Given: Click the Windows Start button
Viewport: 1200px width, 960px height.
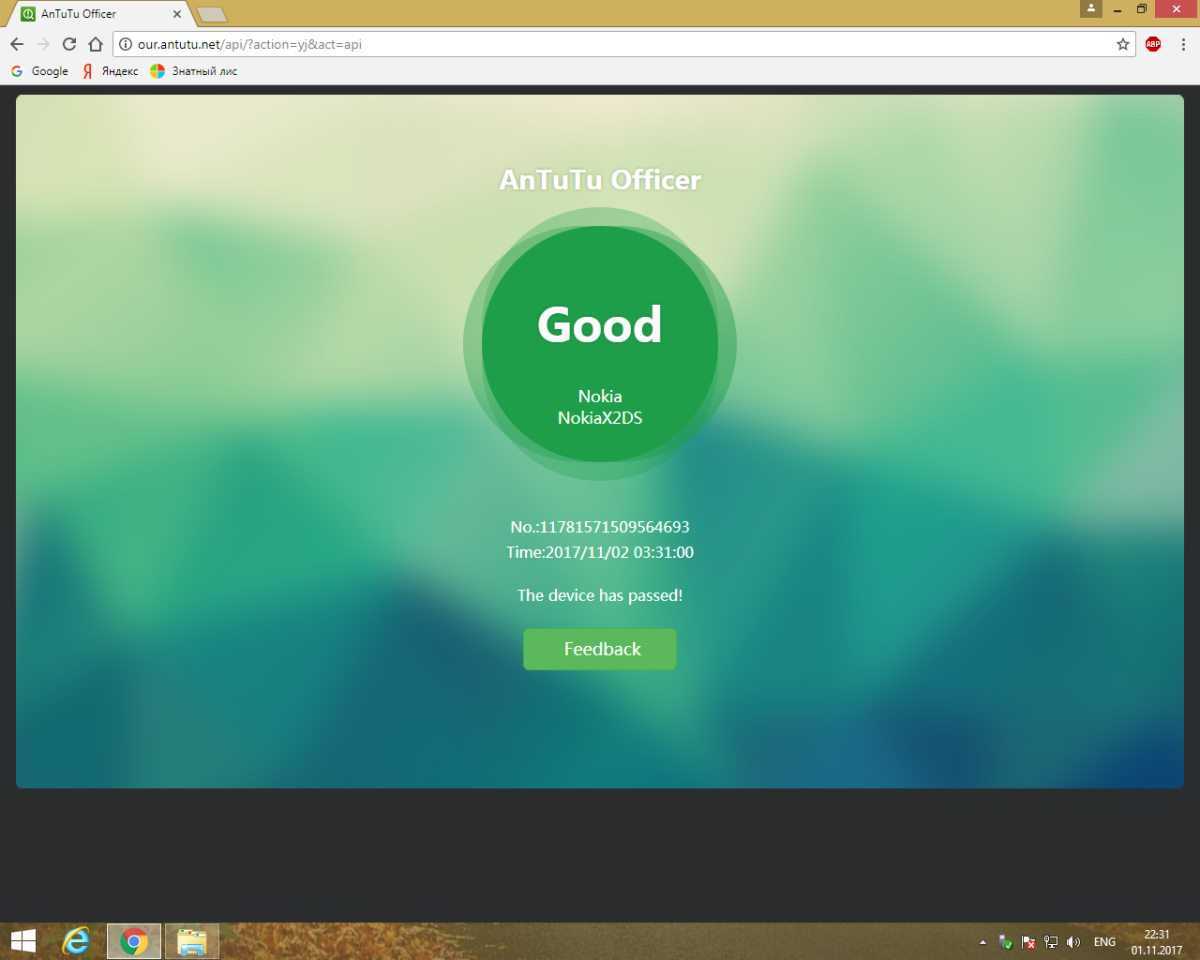Looking at the screenshot, I should pos(23,941).
